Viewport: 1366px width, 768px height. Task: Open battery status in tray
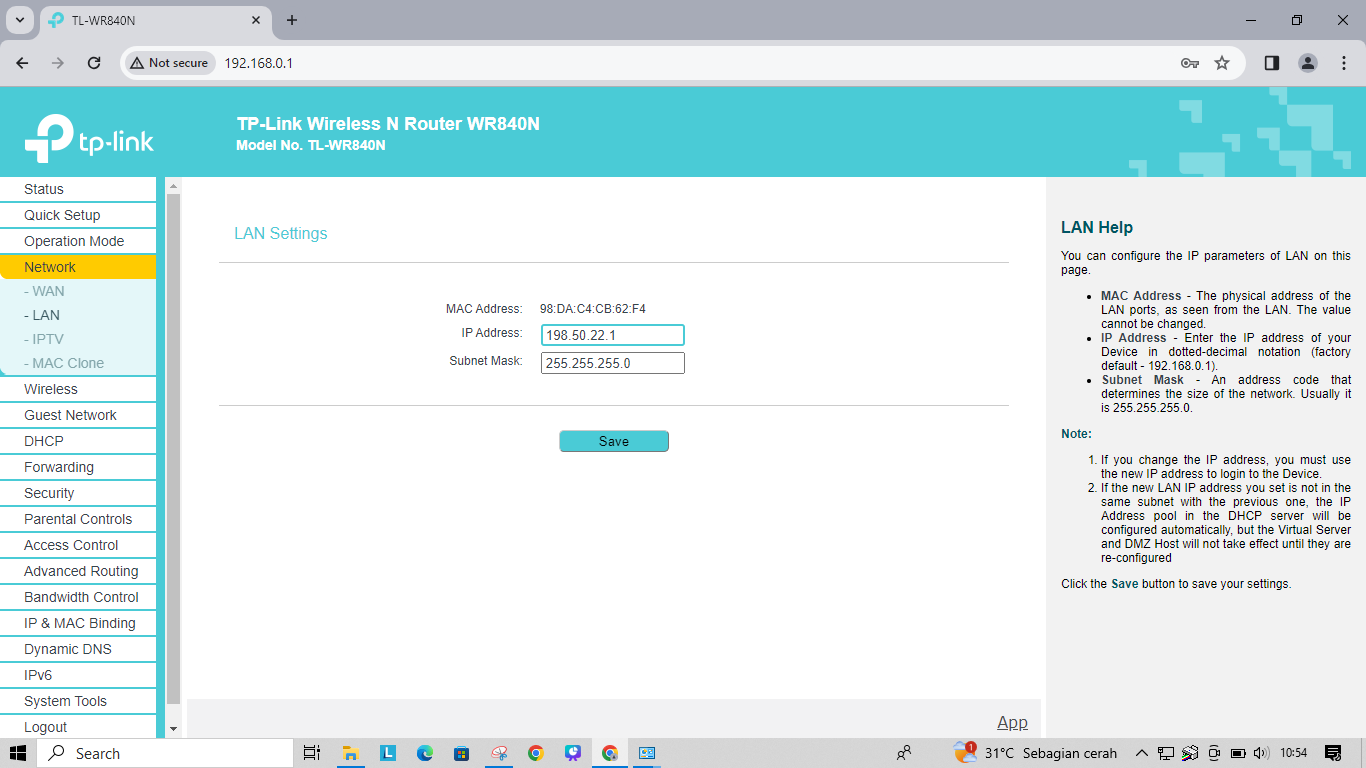tap(1238, 753)
